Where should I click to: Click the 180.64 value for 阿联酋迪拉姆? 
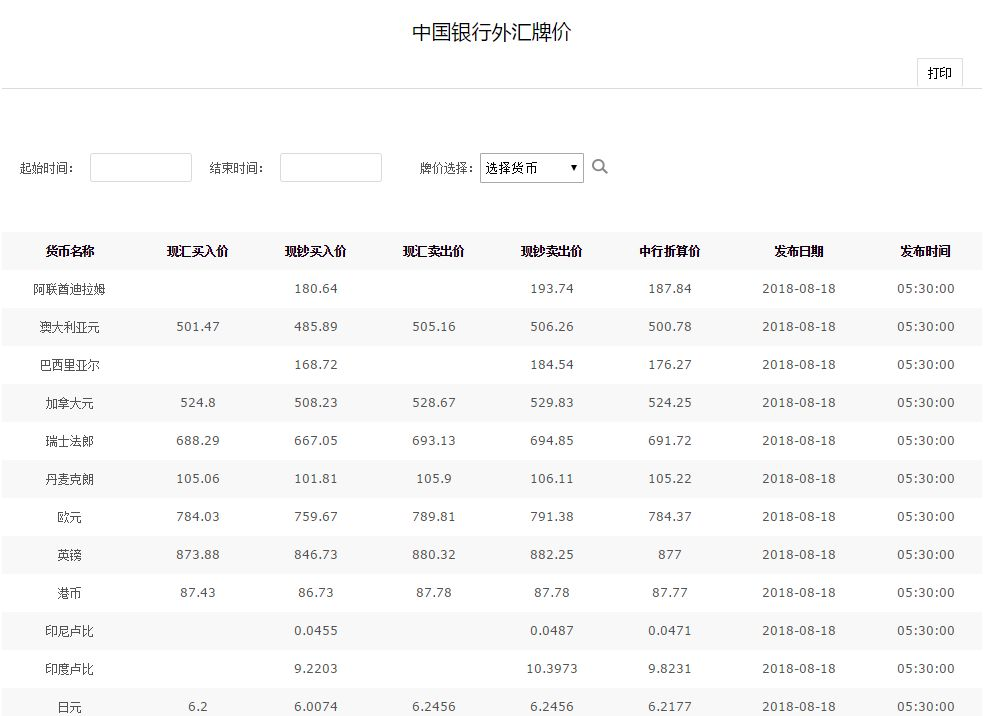coord(316,289)
